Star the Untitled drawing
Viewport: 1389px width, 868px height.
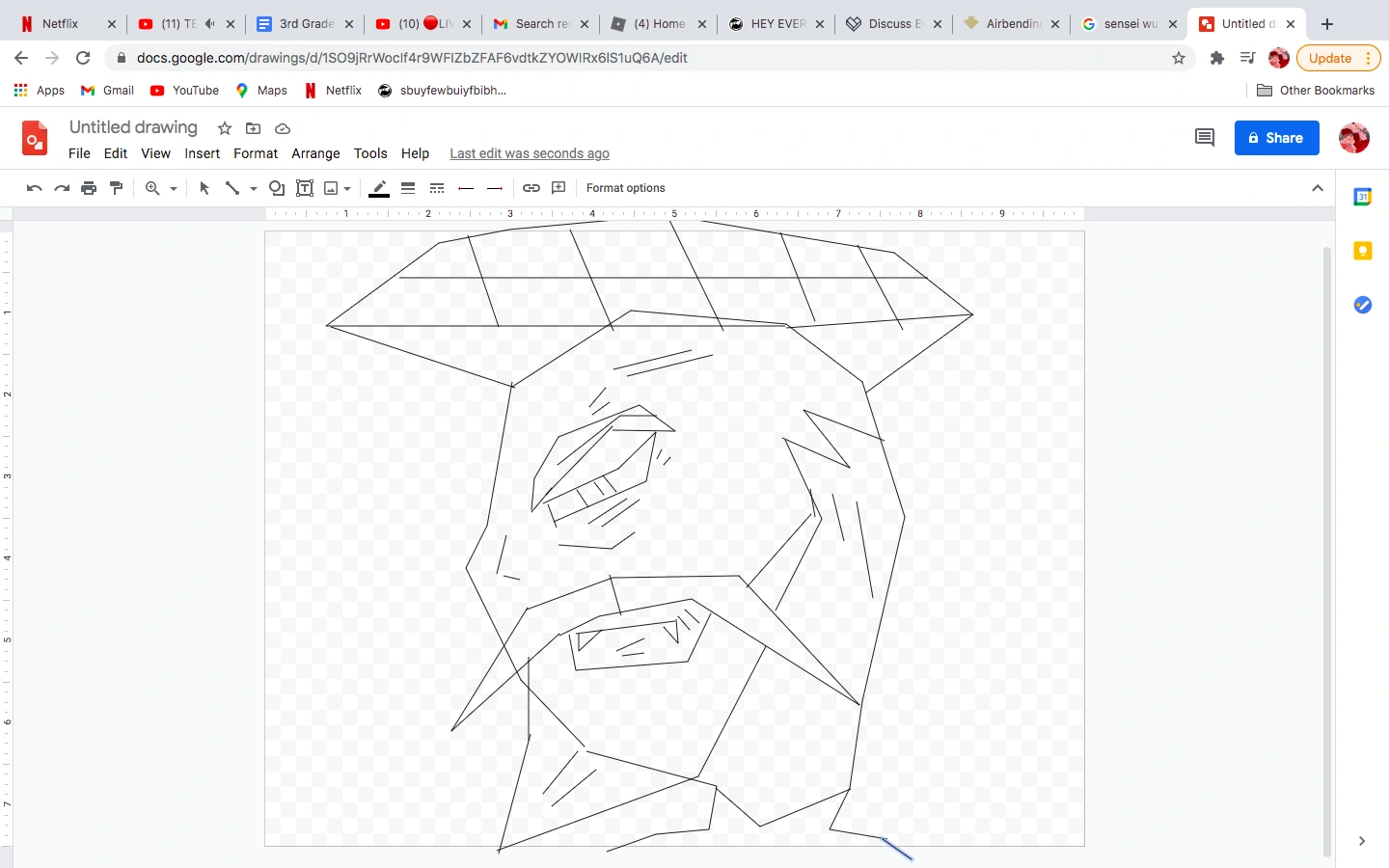coord(224,127)
